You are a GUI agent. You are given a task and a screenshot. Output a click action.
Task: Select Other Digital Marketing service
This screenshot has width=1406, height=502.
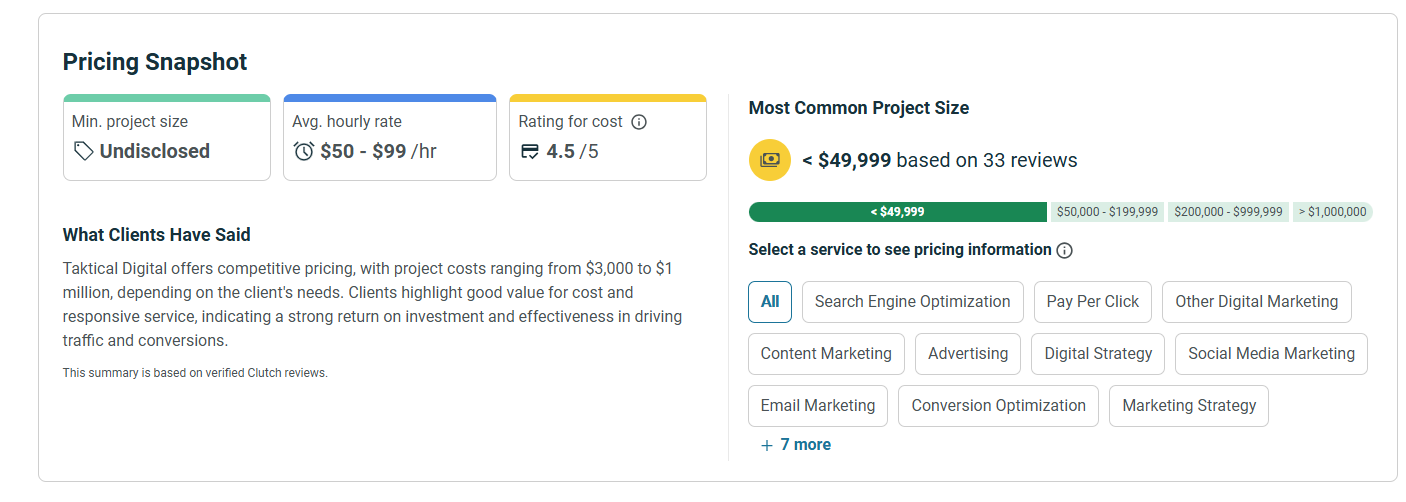[x=1256, y=302]
